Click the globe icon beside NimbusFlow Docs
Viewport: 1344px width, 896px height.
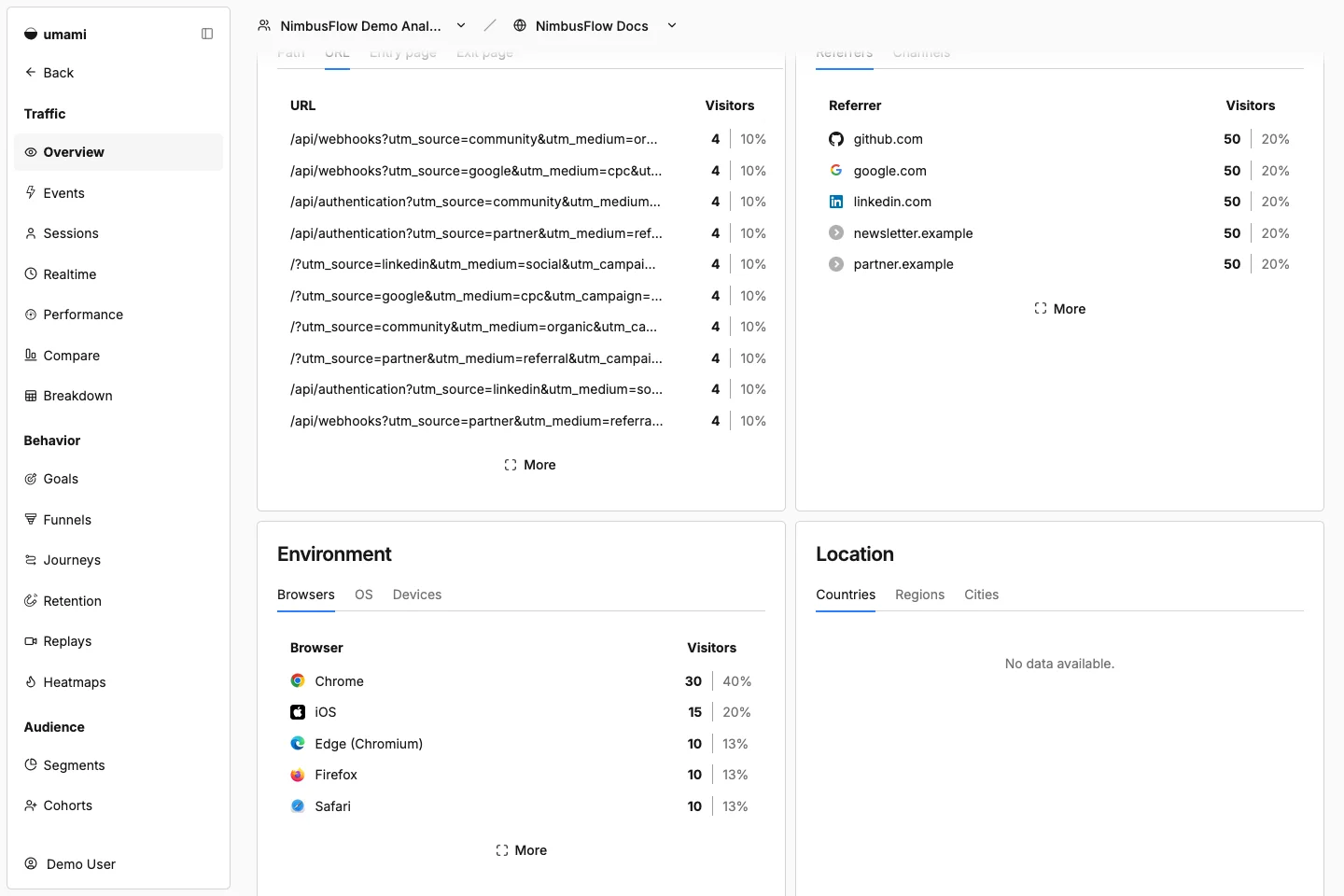520,25
